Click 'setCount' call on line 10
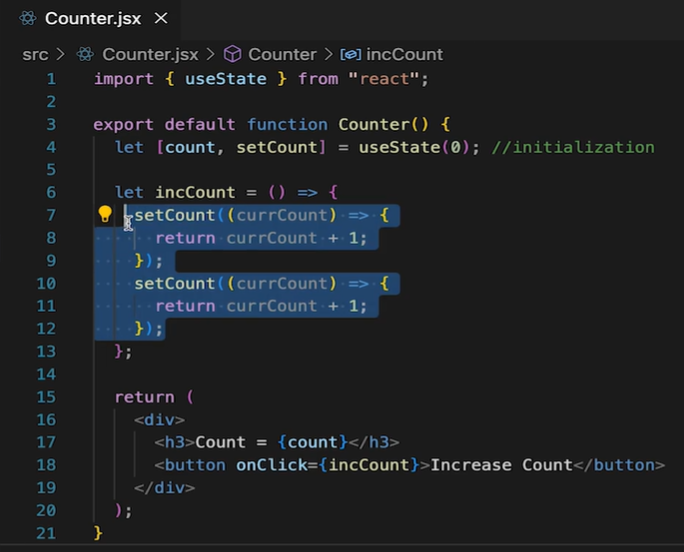 click(174, 284)
